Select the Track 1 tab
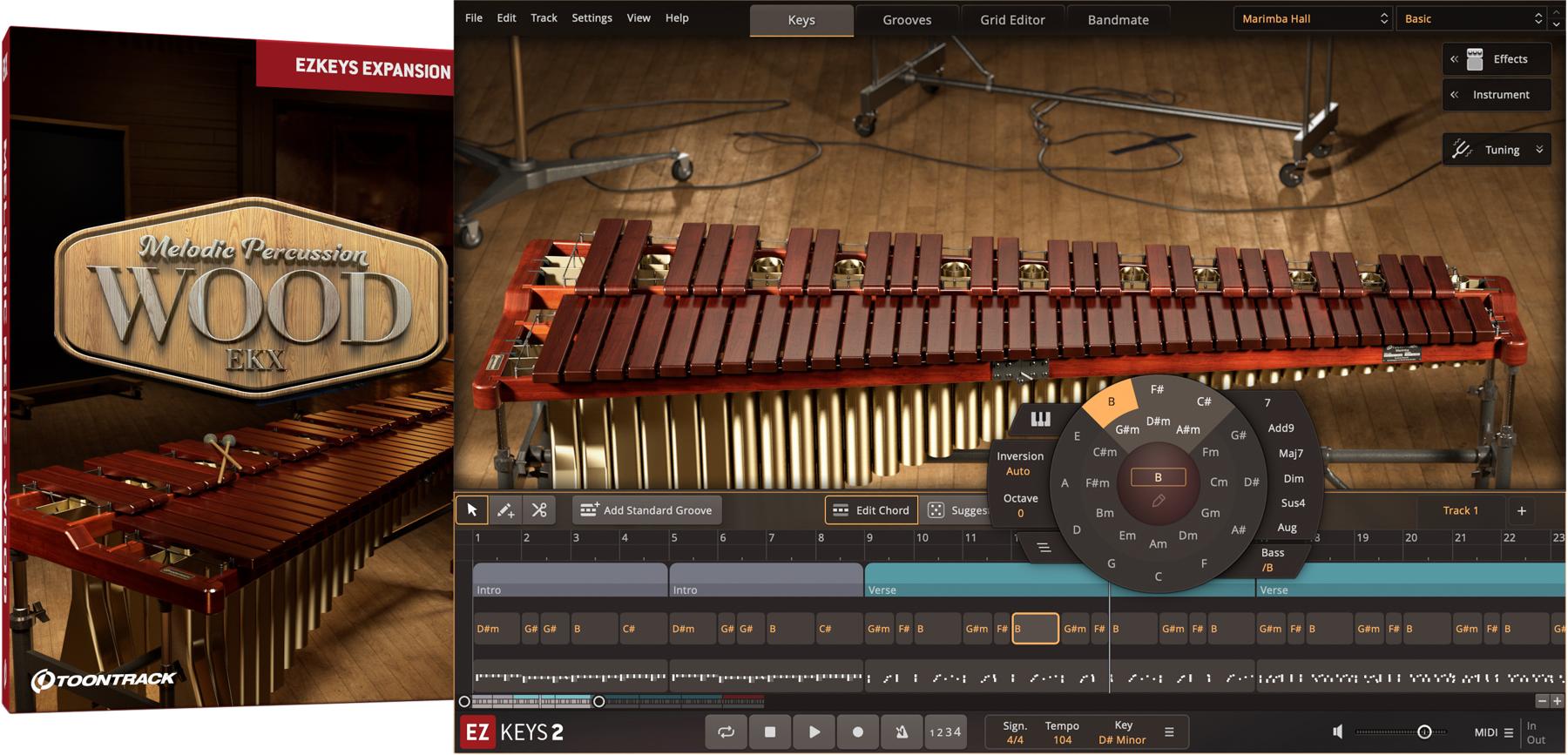Viewport: 1568px width, 755px height. [1461, 510]
